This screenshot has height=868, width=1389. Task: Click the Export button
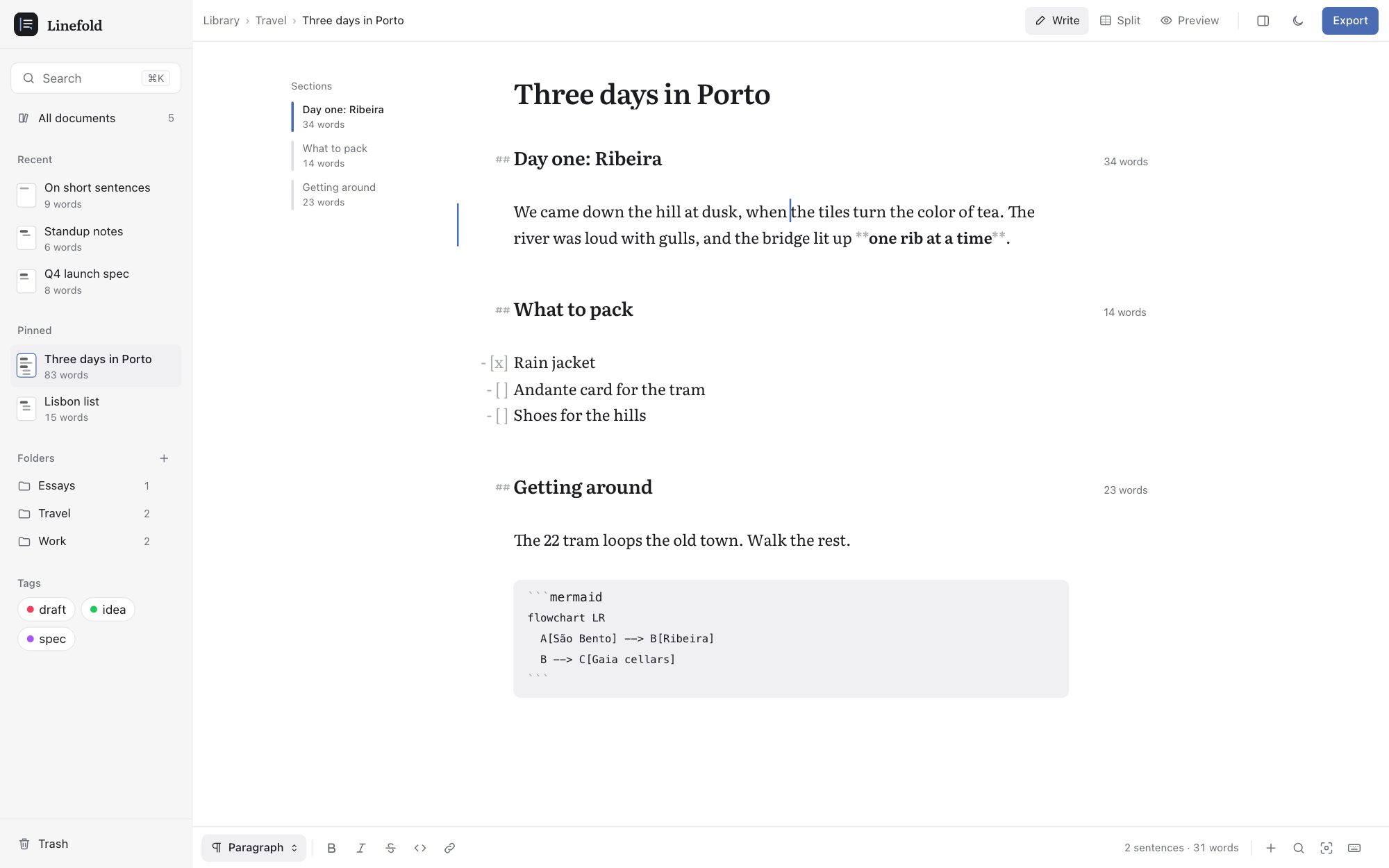coord(1350,21)
